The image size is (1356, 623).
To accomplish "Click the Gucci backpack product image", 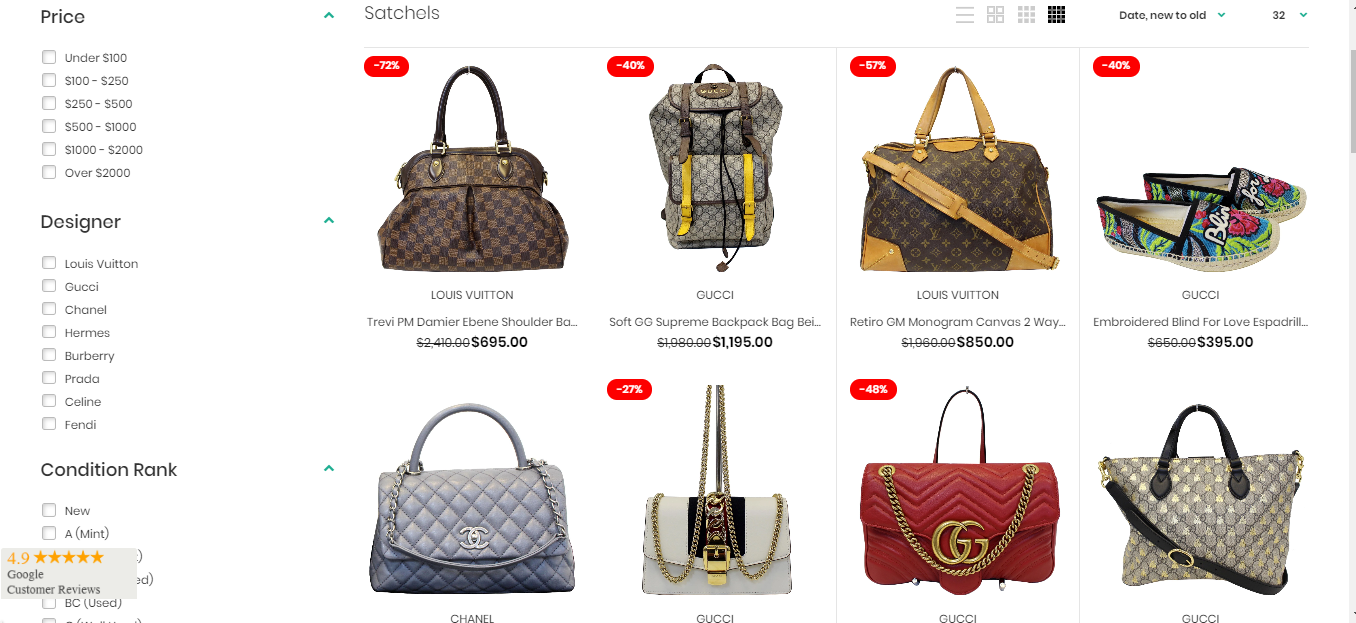I will pos(715,168).
